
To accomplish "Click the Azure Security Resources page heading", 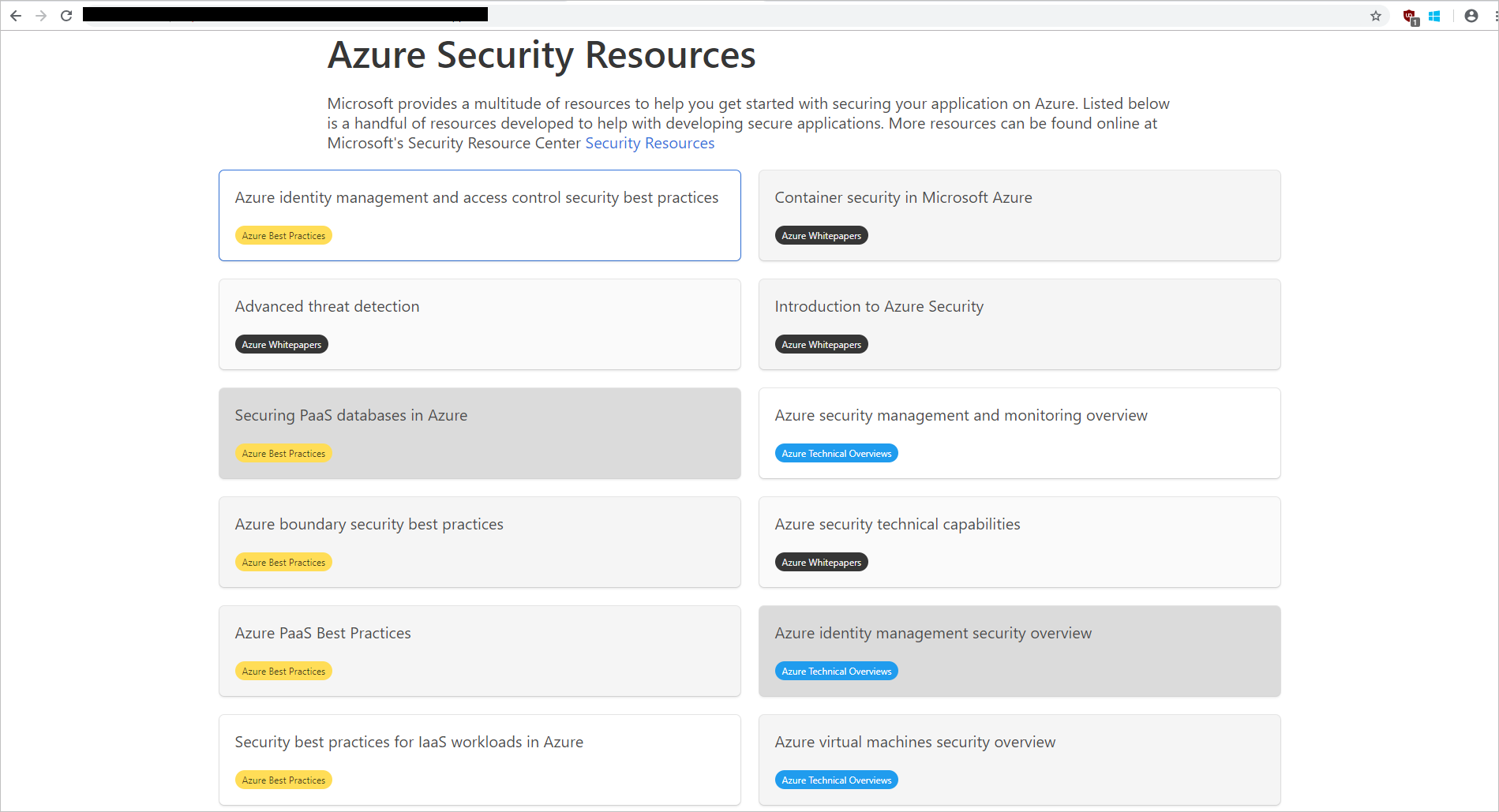I will (x=542, y=55).
